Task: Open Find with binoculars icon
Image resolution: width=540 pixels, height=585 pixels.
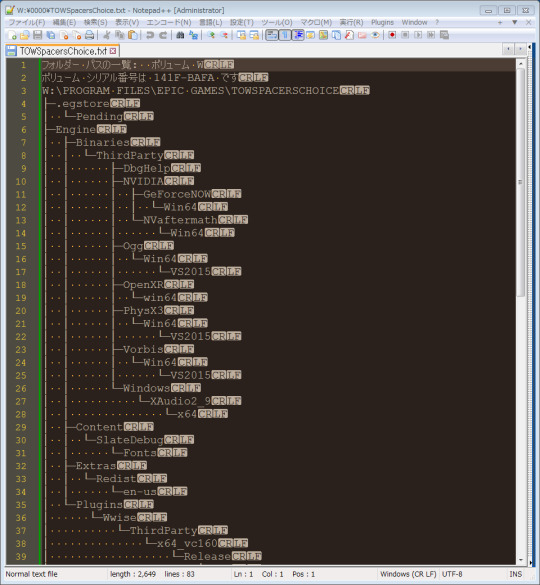Action: click(180, 35)
